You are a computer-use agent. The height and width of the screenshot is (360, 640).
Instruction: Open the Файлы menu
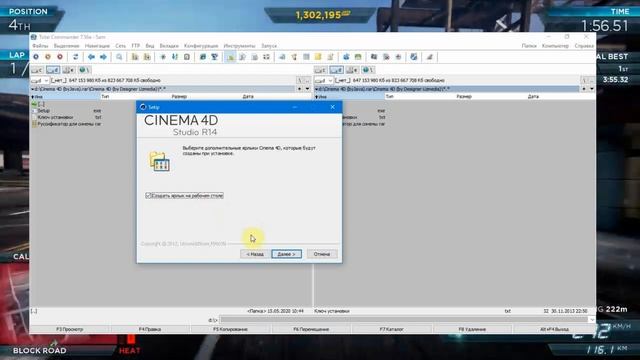[40, 46]
